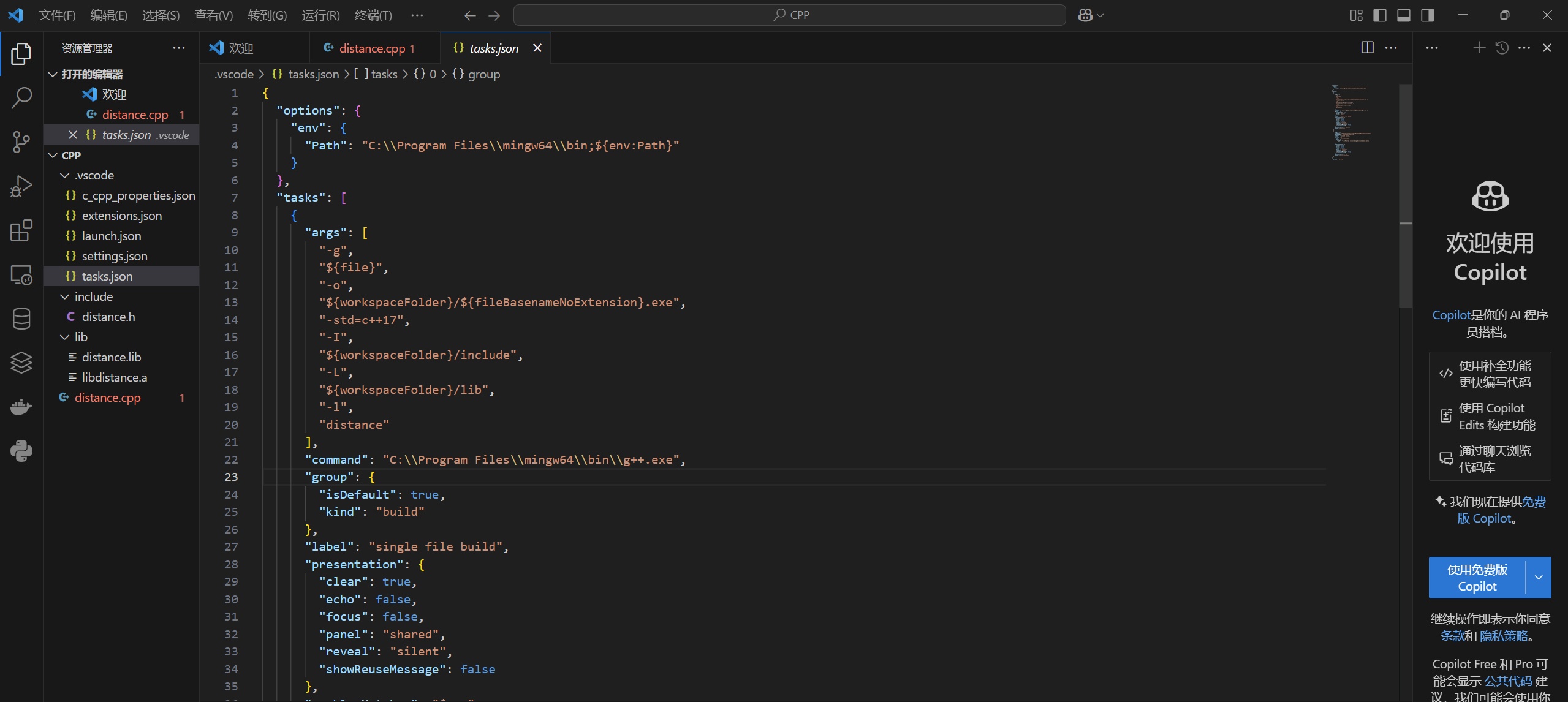Open settings.json file

coord(121,256)
